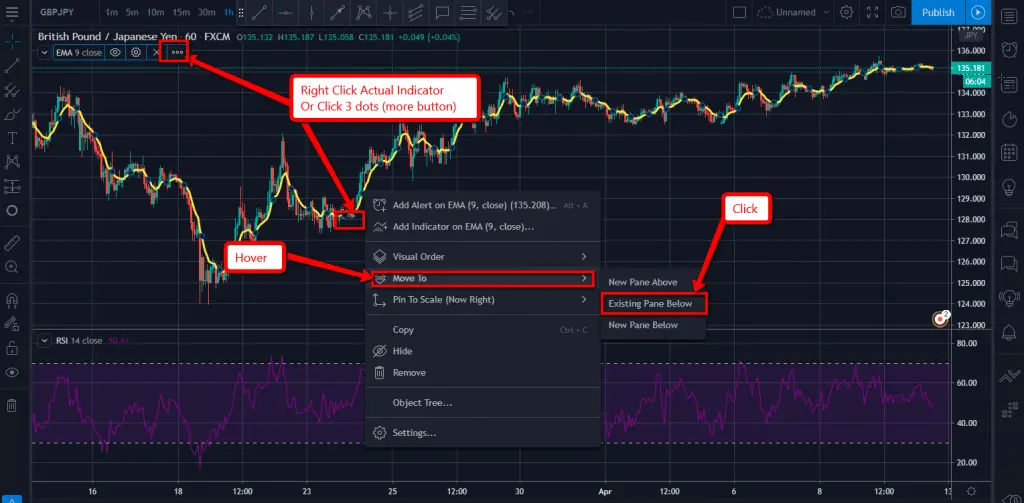Activate the zoom in tool
The height and width of the screenshot is (503, 1024).
pyautogui.click(x=12, y=267)
